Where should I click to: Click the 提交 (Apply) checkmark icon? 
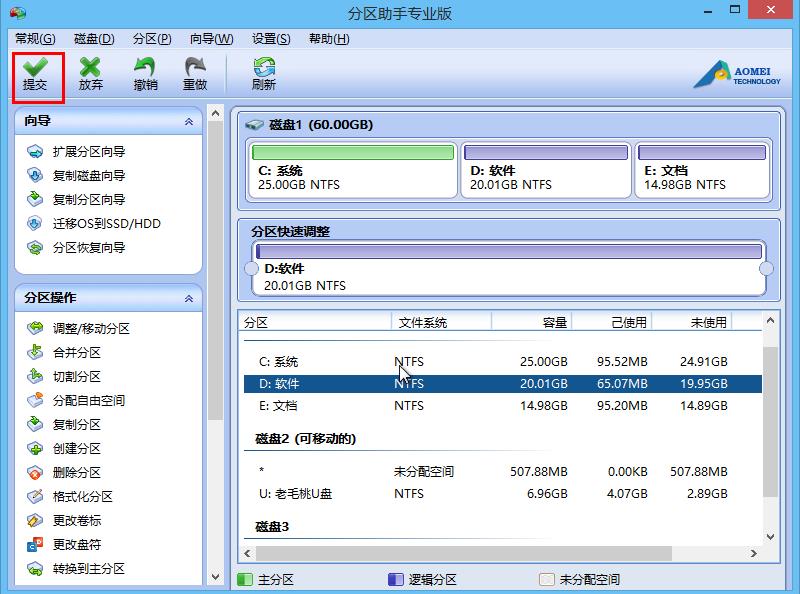click(35, 67)
